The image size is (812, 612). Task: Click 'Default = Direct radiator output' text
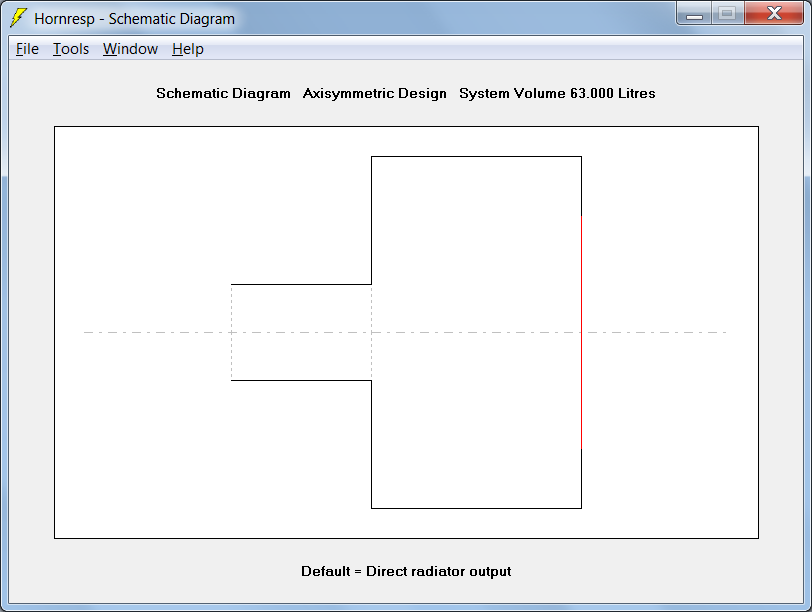[406, 571]
